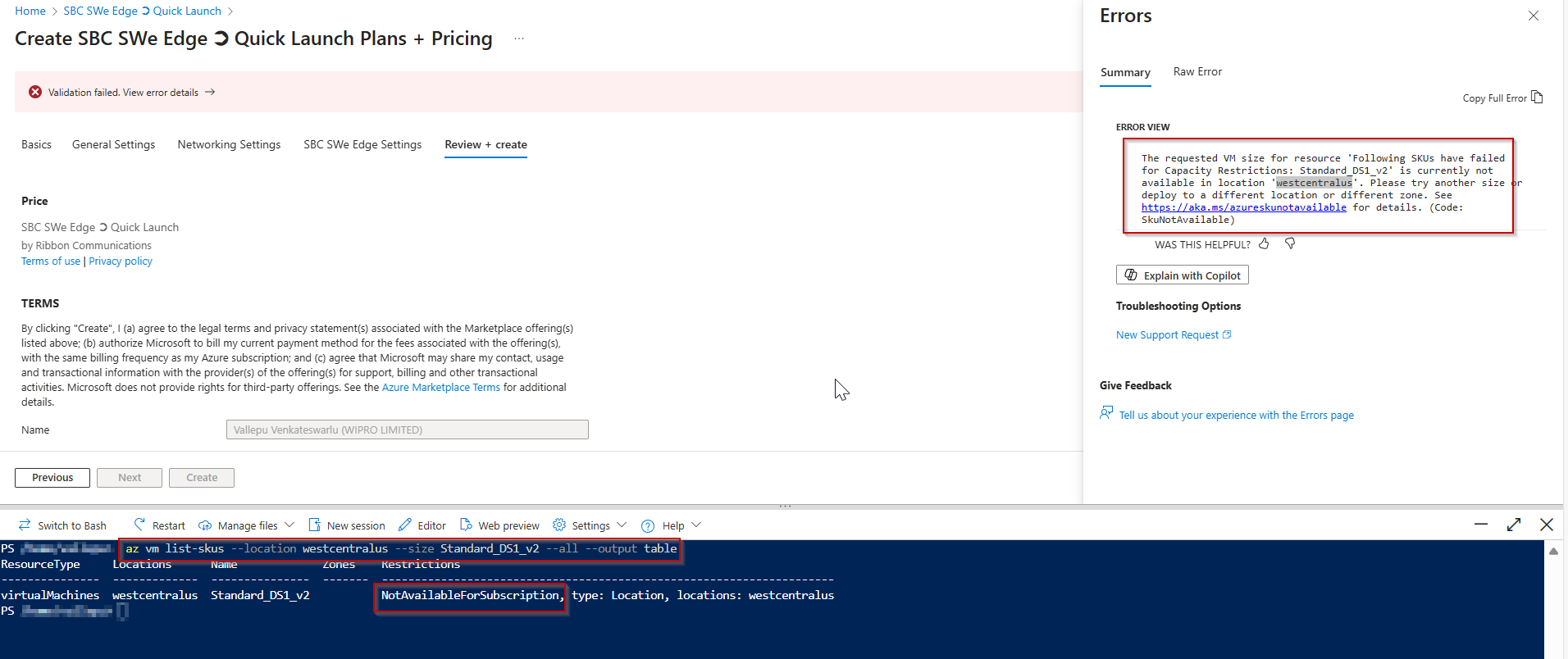Open the Terms of use link
The height and width of the screenshot is (659, 1568).
pyautogui.click(x=51, y=261)
